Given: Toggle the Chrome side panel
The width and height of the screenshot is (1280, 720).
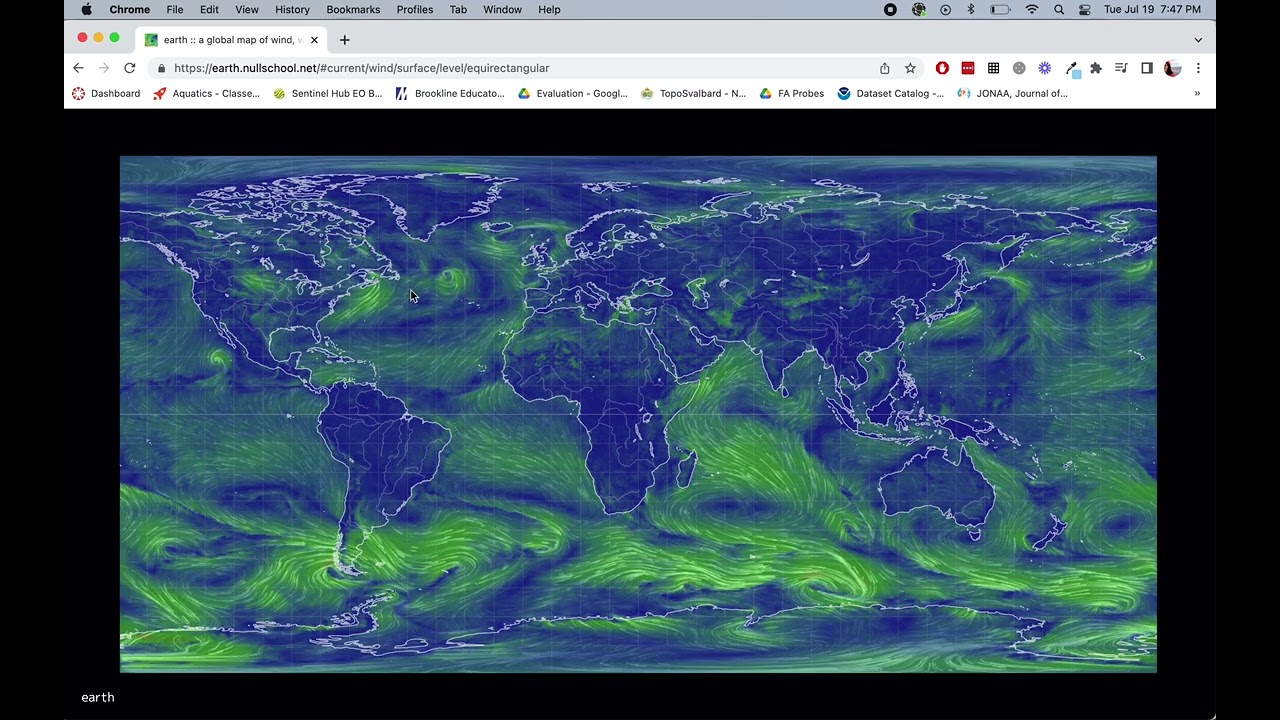Looking at the screenshot, I should [x=1147, y=68].
